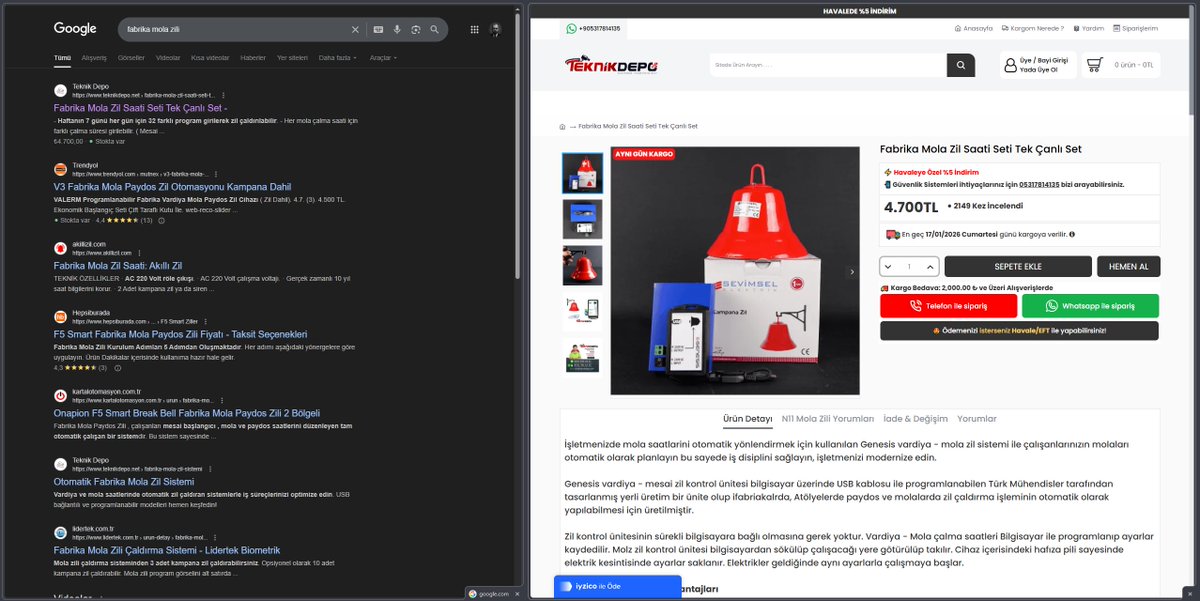Open the 'Kargom Nerede ?' link
The width and height of the screenshot is (1200, 601).
click(x=1033, y=28)
